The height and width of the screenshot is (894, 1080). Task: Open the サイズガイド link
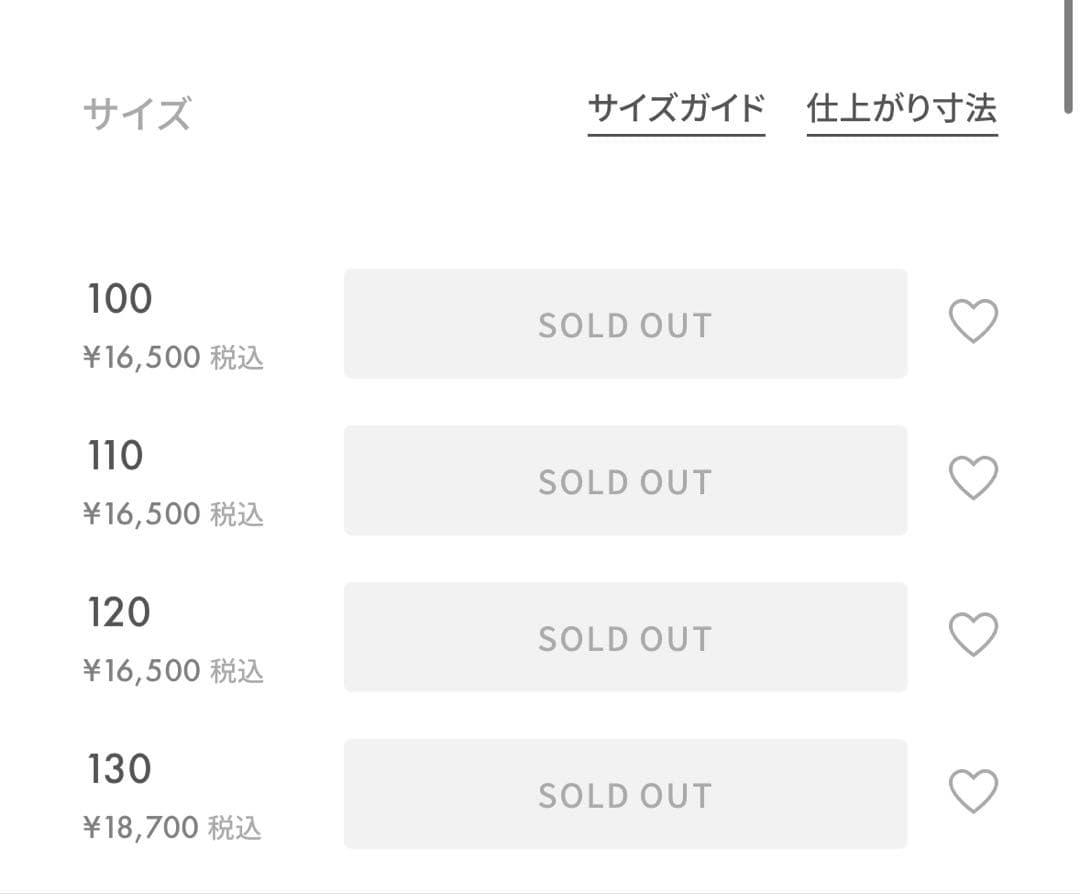tap(676, 108)
